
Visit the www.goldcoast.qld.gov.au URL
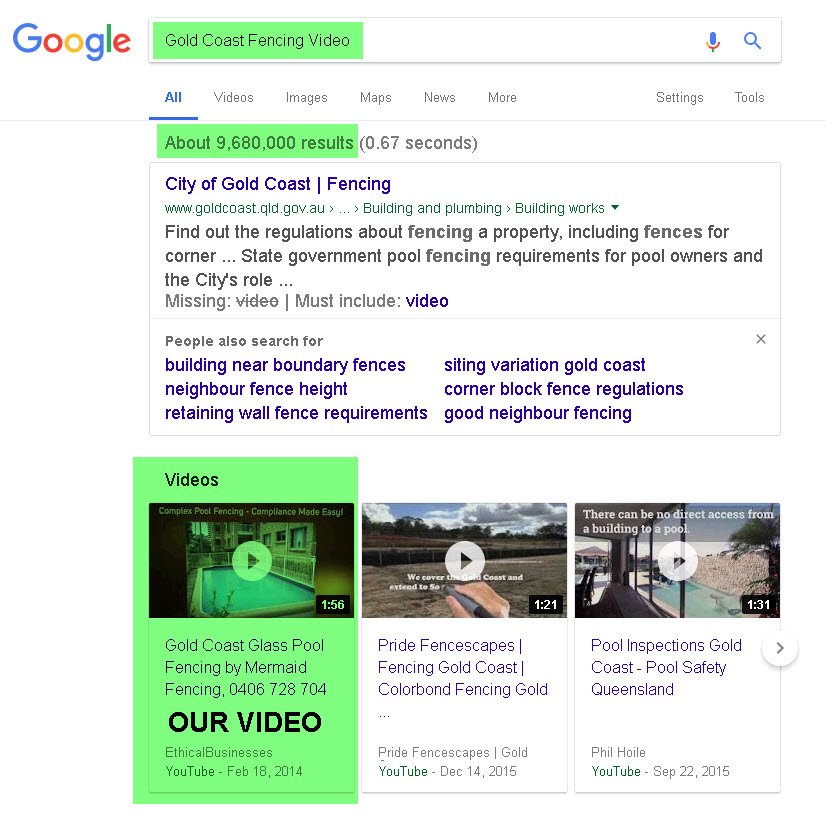point(244,209)
